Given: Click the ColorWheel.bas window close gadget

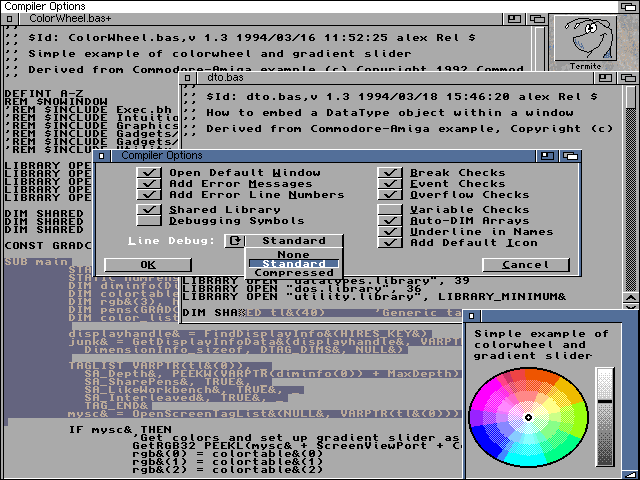Looking at the screenshot, I should [x=11, y=18].
